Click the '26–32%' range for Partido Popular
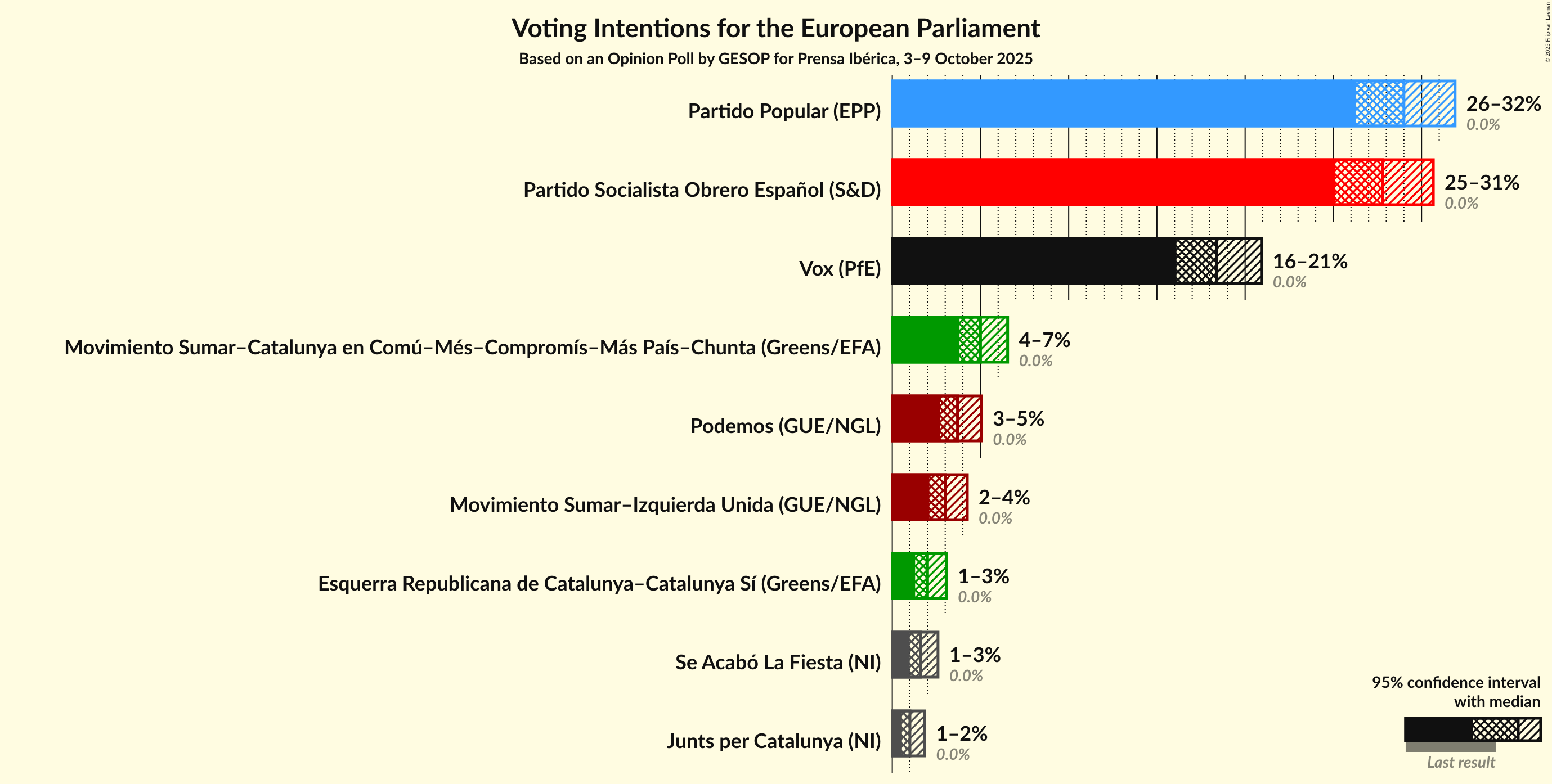The width and height of the screenshot is (1552, 784). pos(1503,103)
